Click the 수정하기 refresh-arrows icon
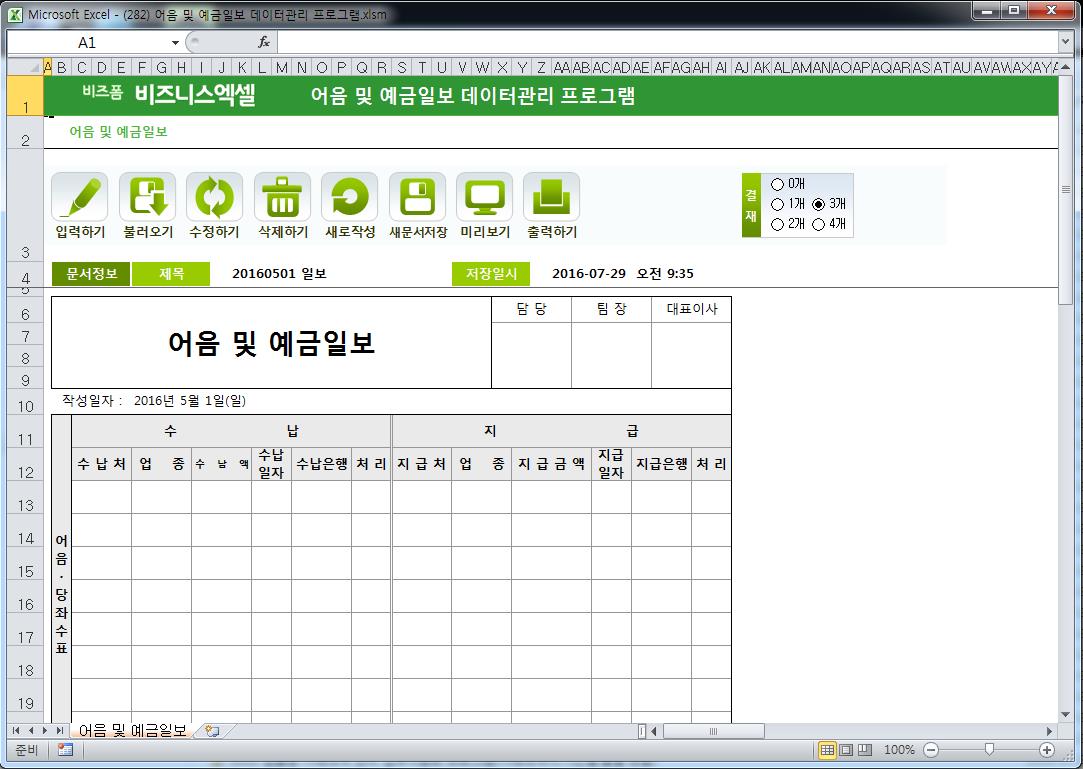 click(x=214, y=197)
